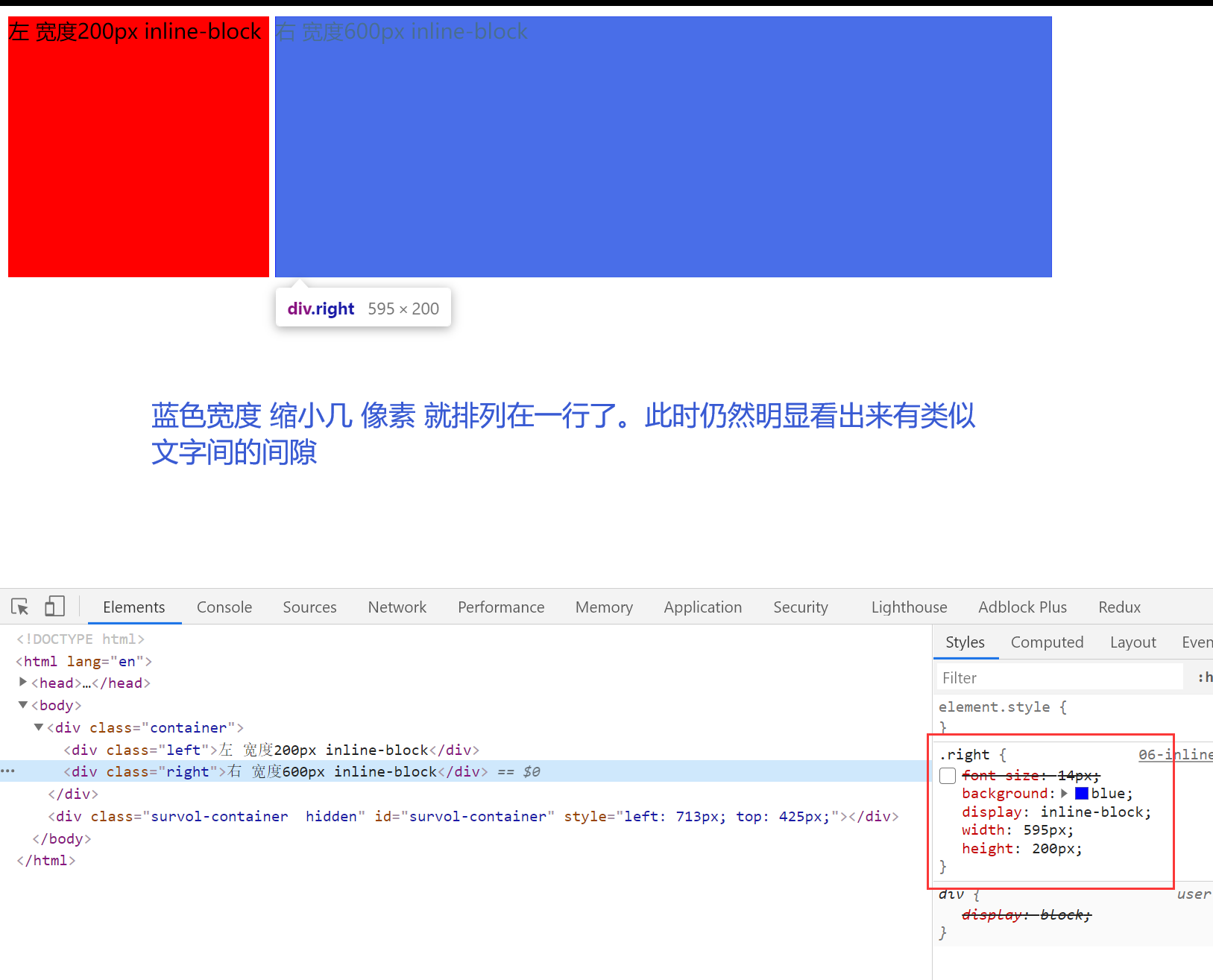
Task: Switch to the Computed tab
Action: click(1047, 642)
